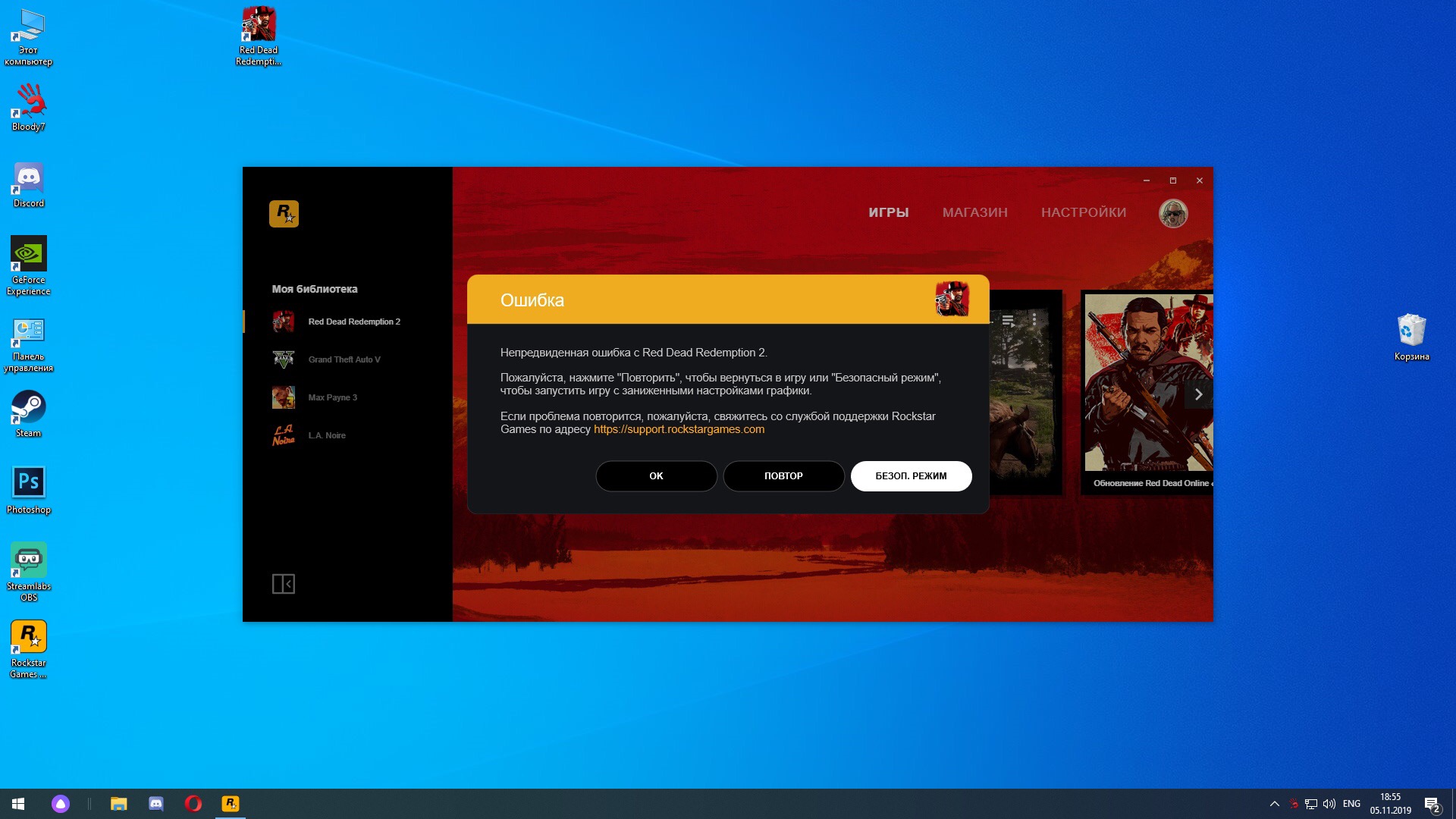Open Max Payne 3 library entry
The height and width of the screenshot is (819, 1456).
332,397
